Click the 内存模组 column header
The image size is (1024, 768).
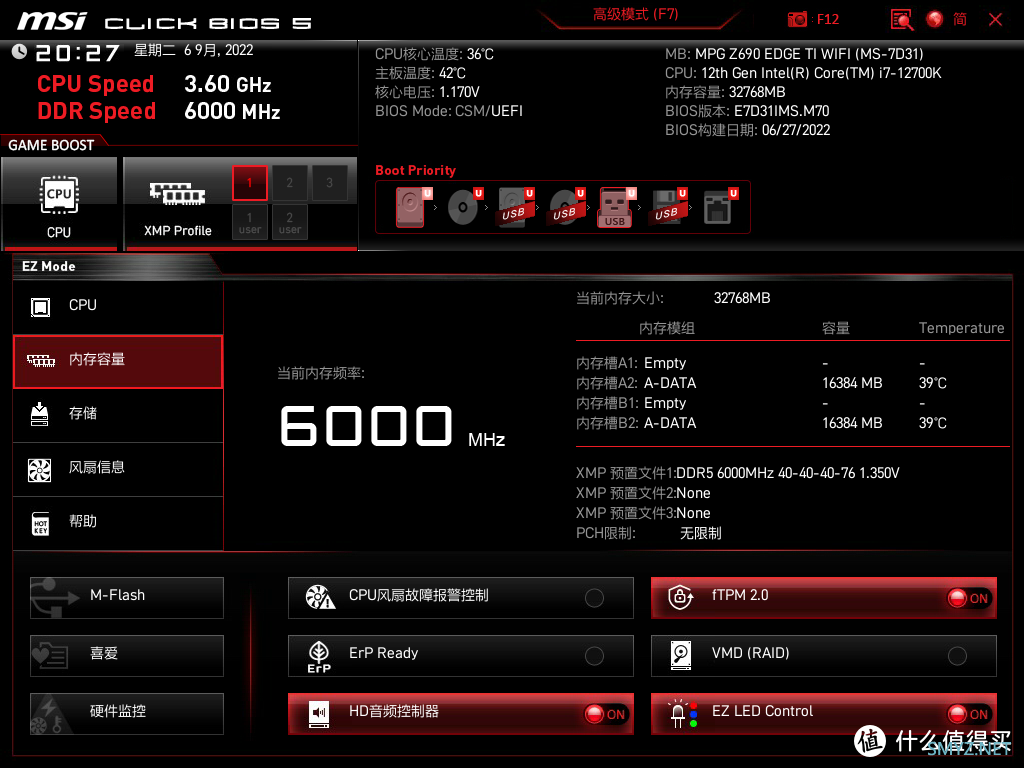pyautogui.click(x=667, y=328)
